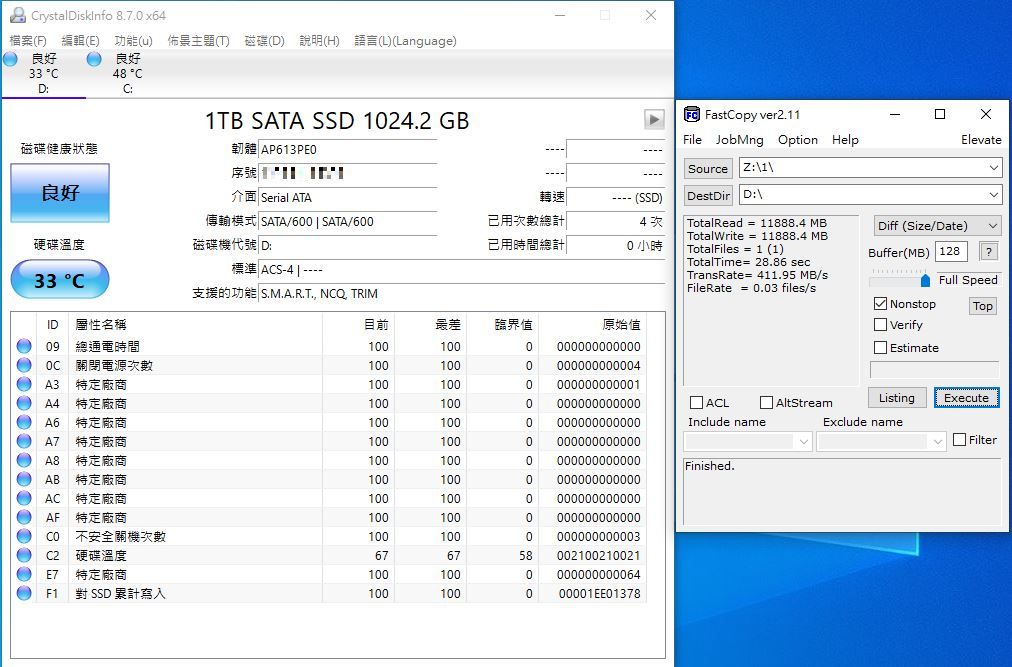Open the 磁碟(D) menu
Viewport: 1012px width, 667px height.
pos(265,41)
